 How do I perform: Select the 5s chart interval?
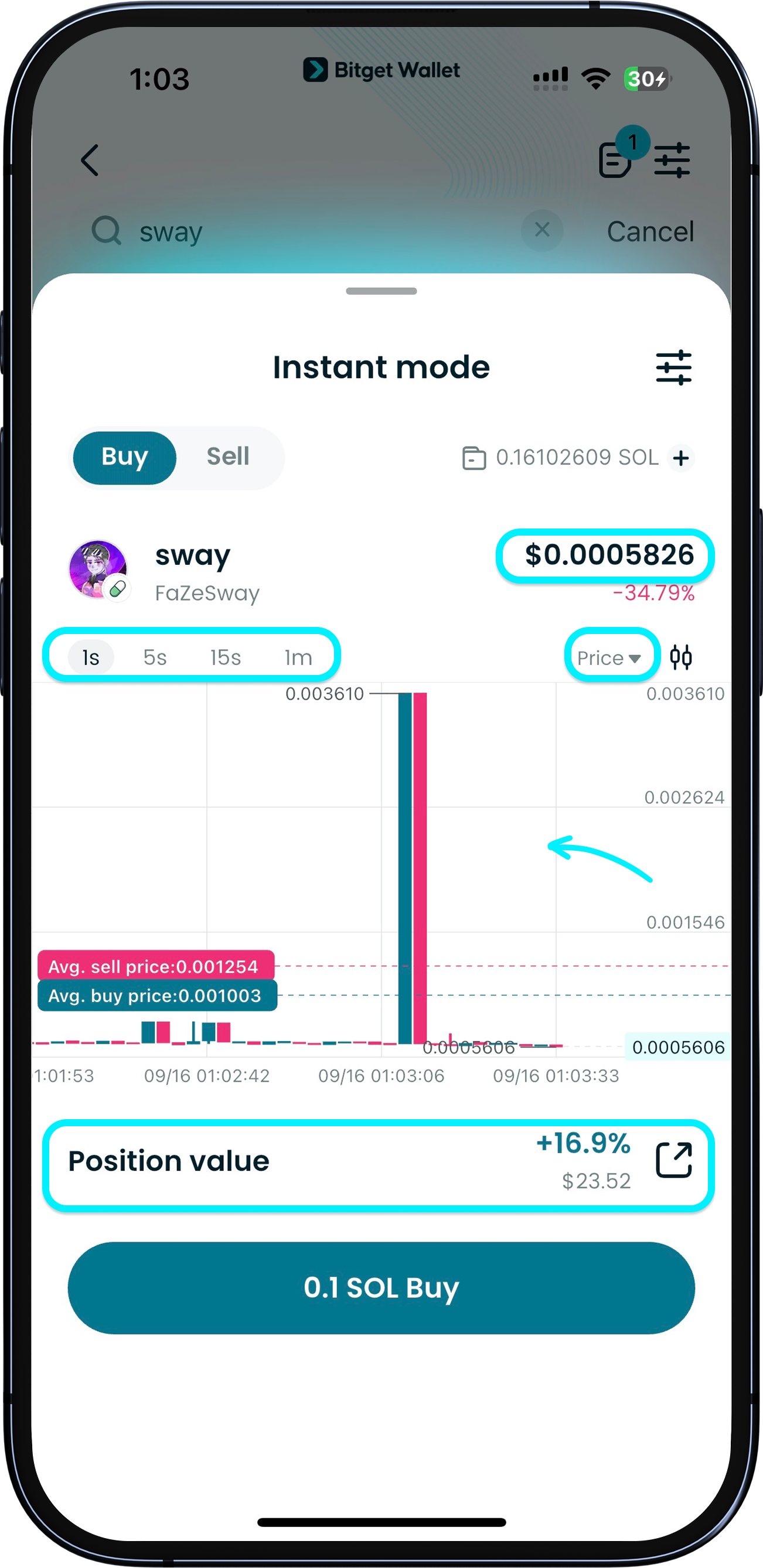155,657
